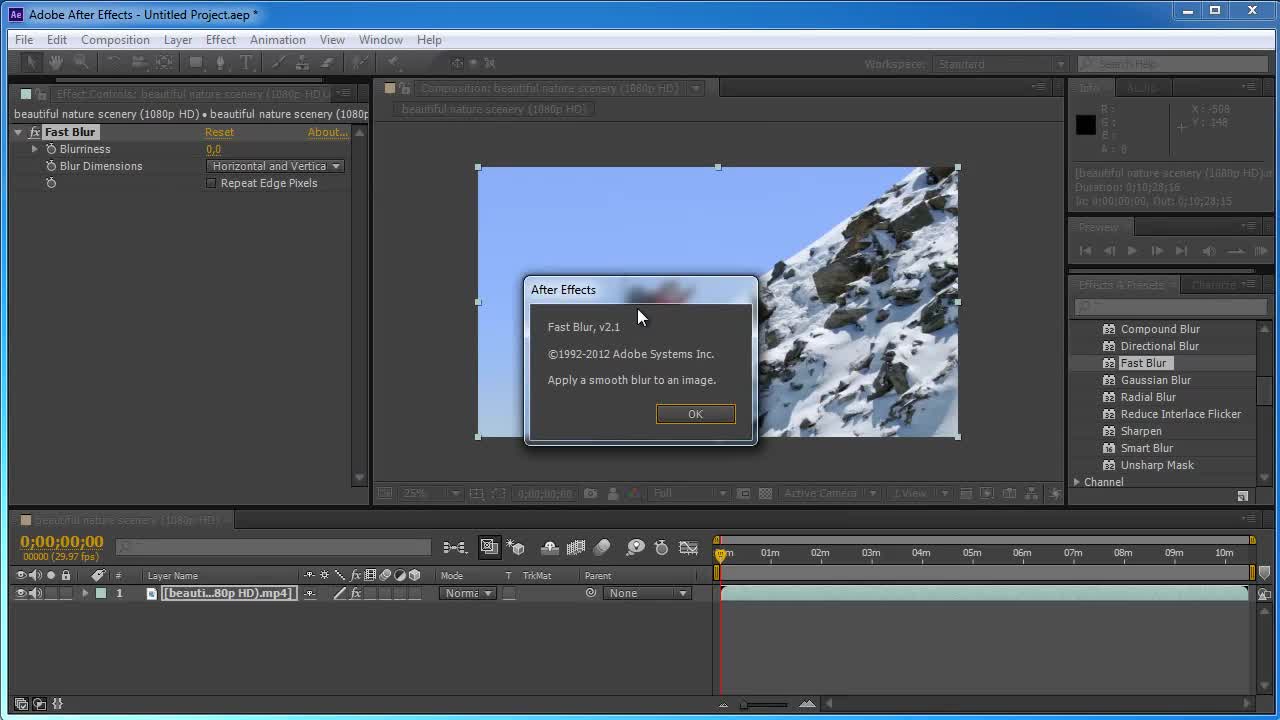
Task: Toggle solo box for layer 1
Action: coord(51,593)
